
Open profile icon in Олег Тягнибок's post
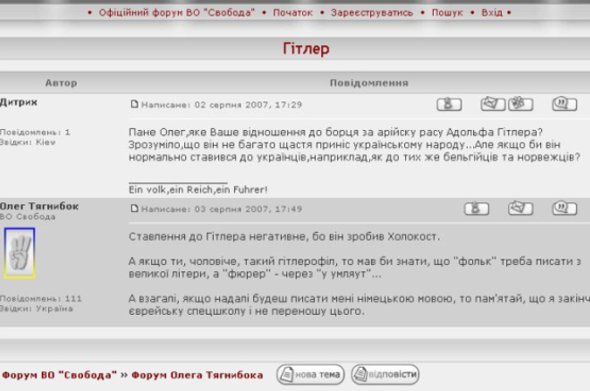[x=476, y=208]
